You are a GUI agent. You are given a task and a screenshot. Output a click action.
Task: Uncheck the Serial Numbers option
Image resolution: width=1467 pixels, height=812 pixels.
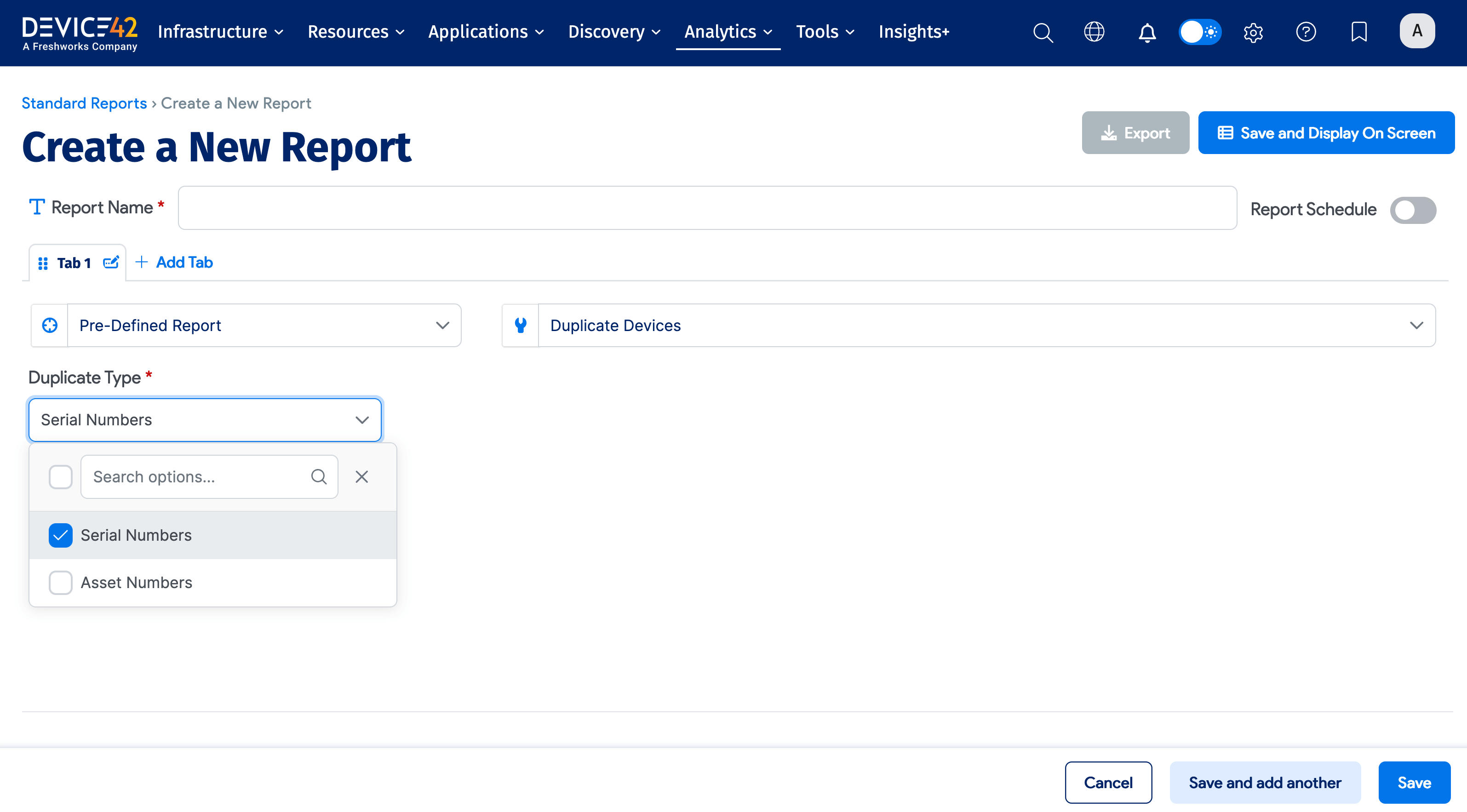tap(60, 535)
